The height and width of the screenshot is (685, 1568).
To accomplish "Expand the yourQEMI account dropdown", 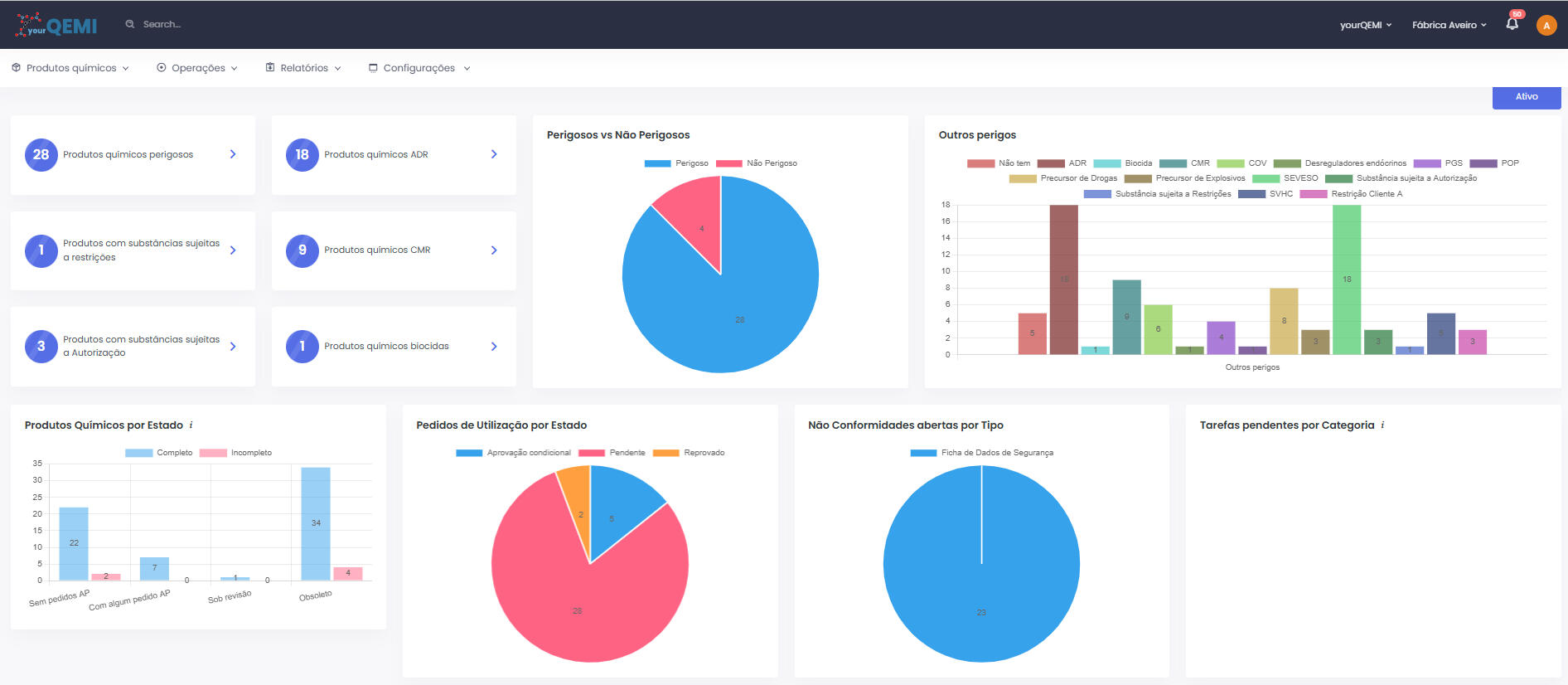I will pyautogui.click(x=1365, y=25).
